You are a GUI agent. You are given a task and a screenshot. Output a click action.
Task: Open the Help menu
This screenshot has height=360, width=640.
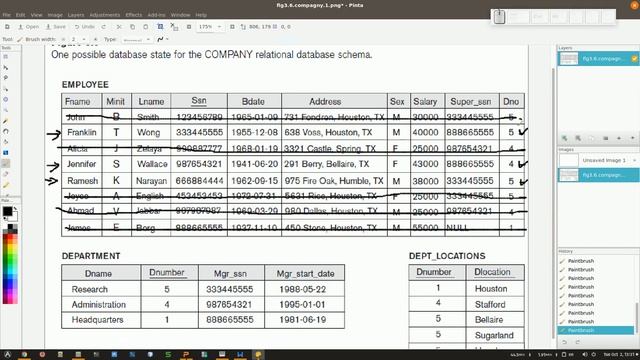click(201, 15)
